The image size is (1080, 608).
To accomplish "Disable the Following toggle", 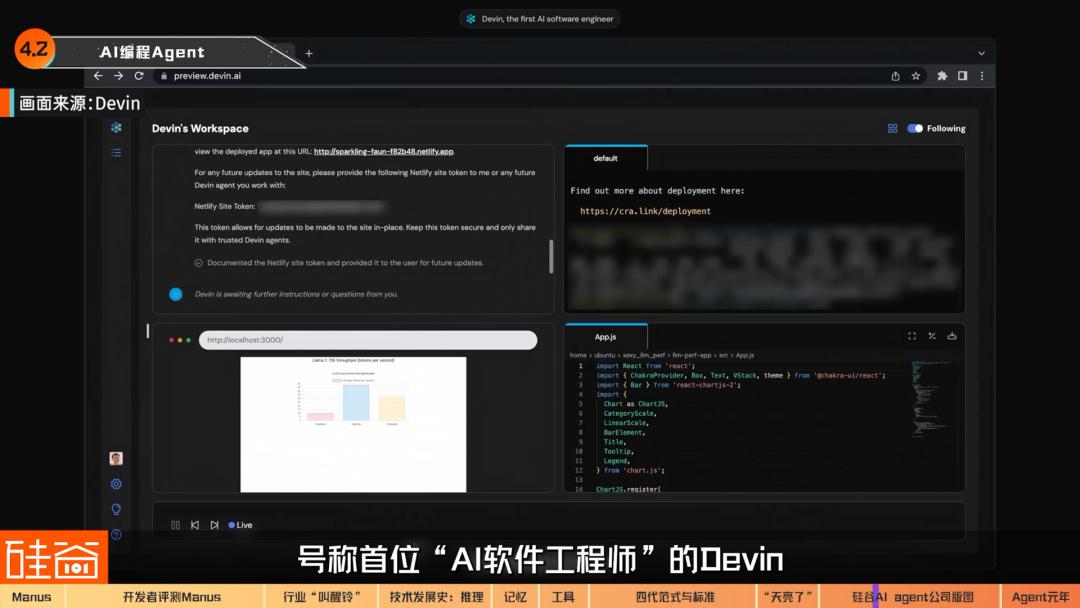I will 913,128.
